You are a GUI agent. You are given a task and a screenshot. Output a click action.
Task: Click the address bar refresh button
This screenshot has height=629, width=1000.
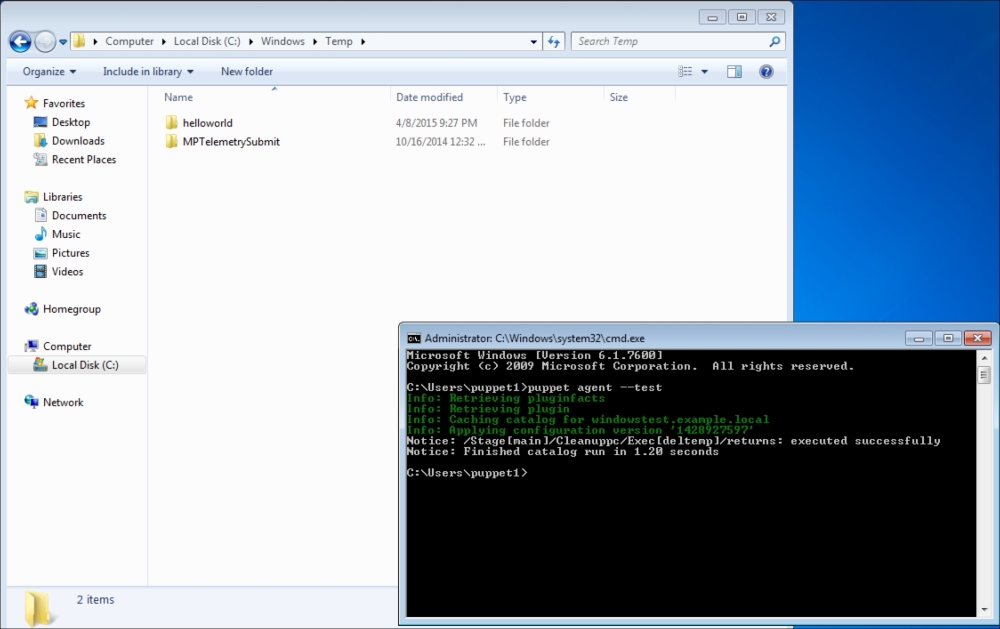click(x=554, y=41)
